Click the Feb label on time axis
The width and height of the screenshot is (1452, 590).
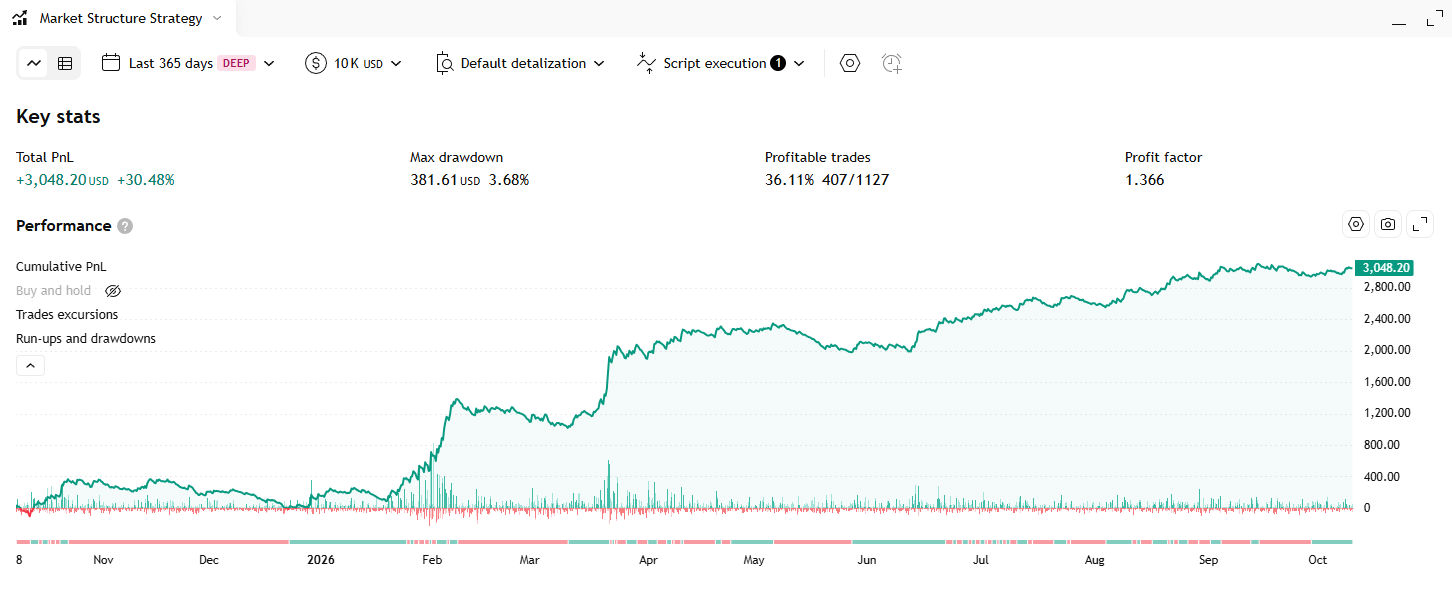coord(432,560)
